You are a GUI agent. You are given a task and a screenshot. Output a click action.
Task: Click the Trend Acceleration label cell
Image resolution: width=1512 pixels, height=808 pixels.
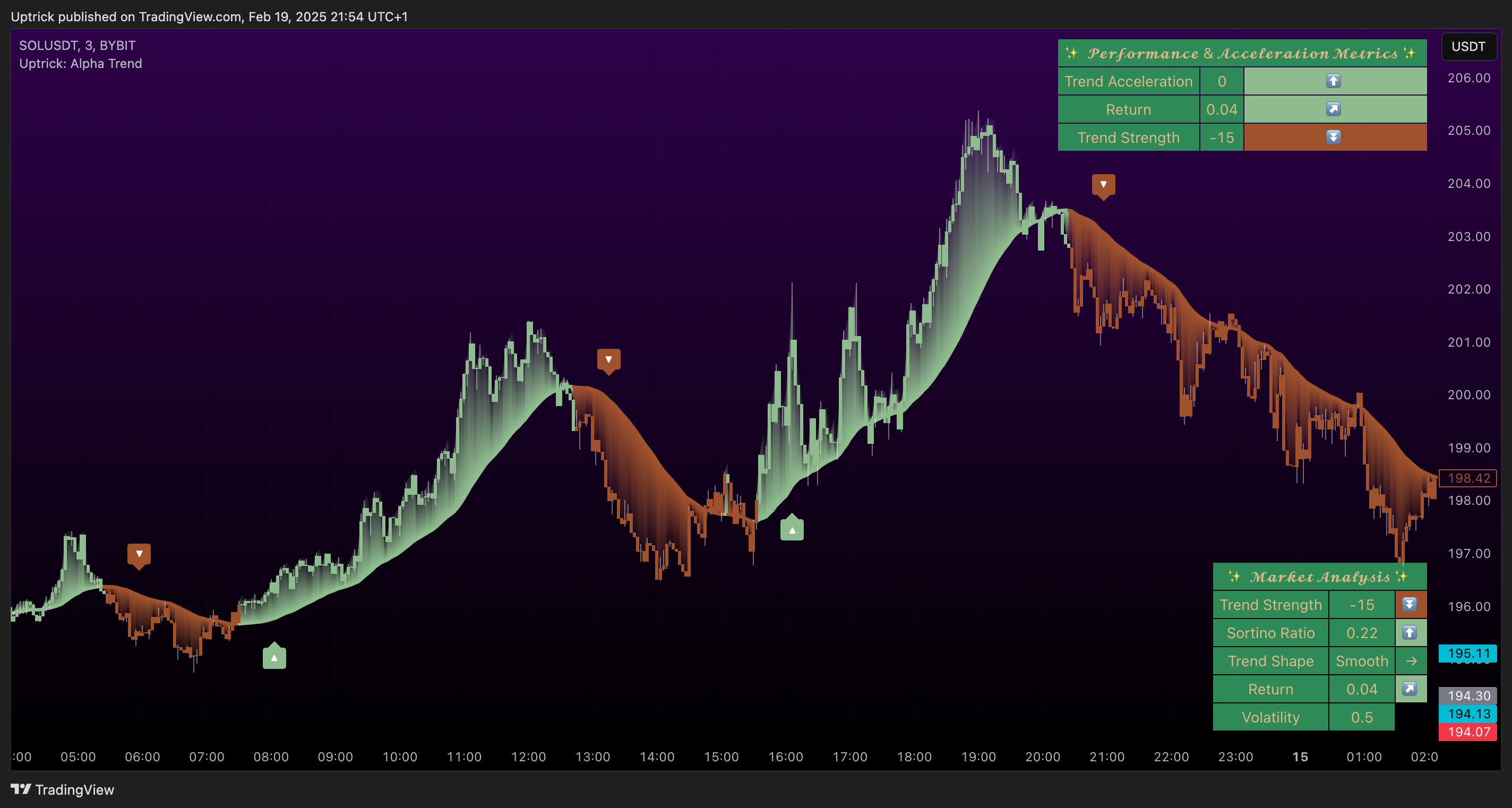click(1128, 81)
